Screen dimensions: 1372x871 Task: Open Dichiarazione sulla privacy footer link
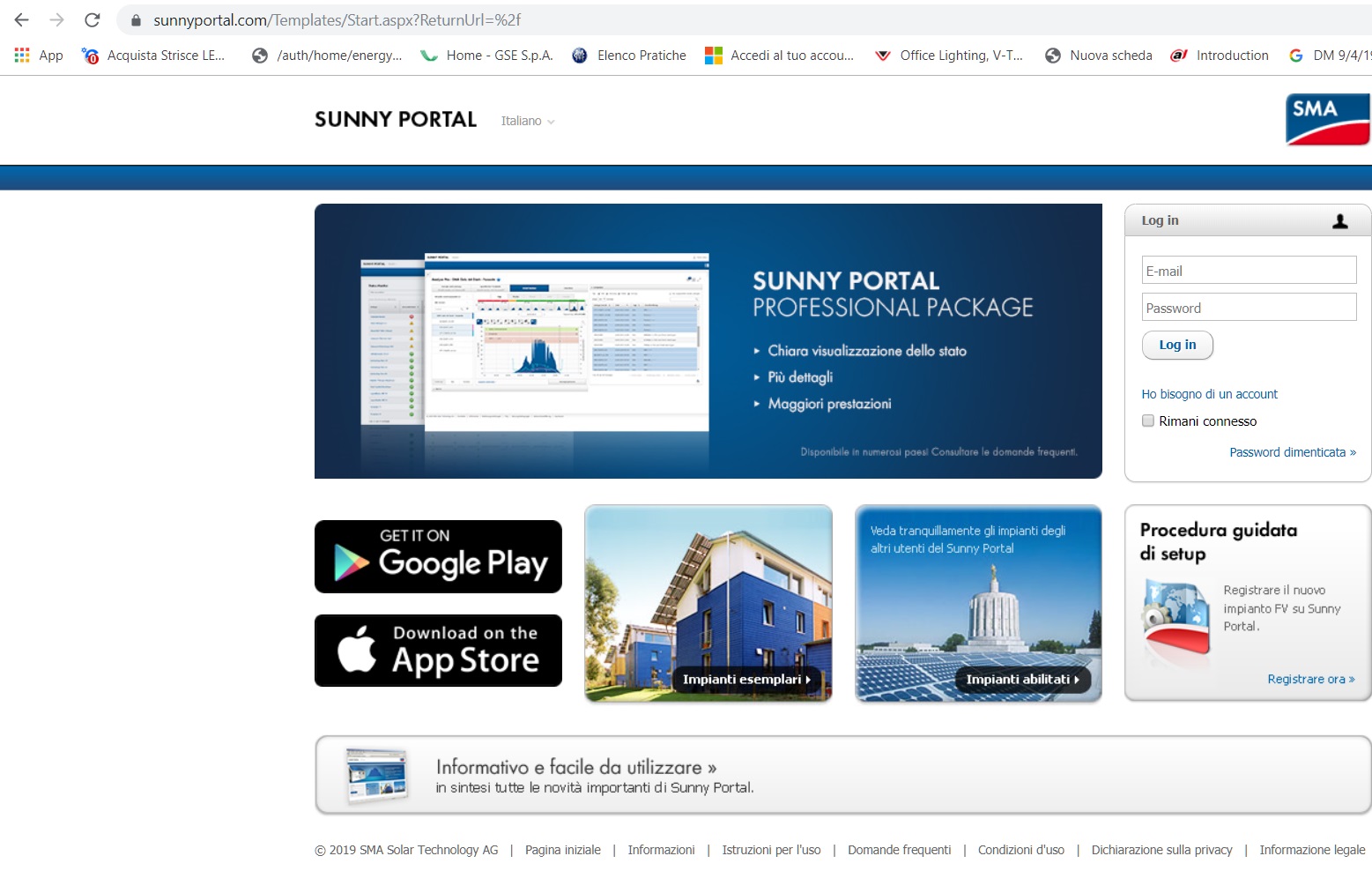pyautogui.click(x=1162, y=850)
